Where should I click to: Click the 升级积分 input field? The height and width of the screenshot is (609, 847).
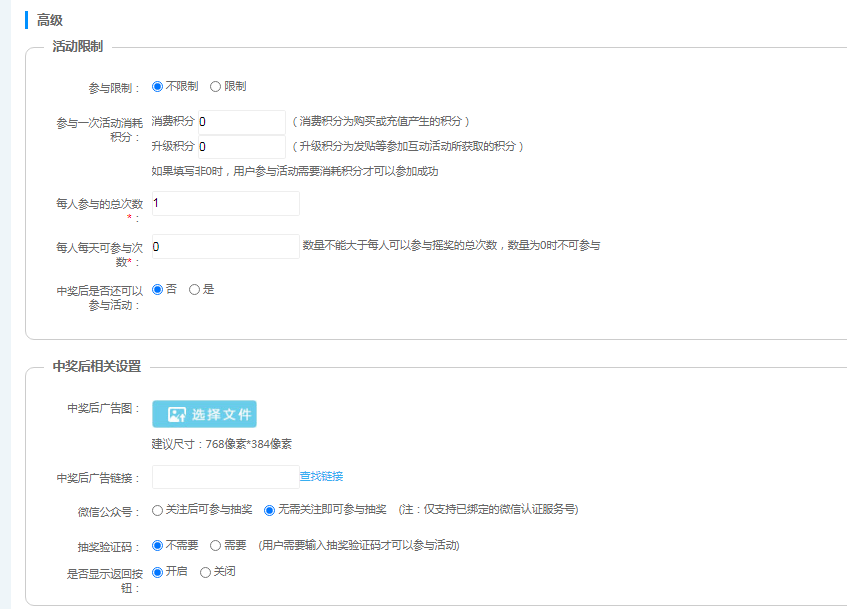(242, 147)
